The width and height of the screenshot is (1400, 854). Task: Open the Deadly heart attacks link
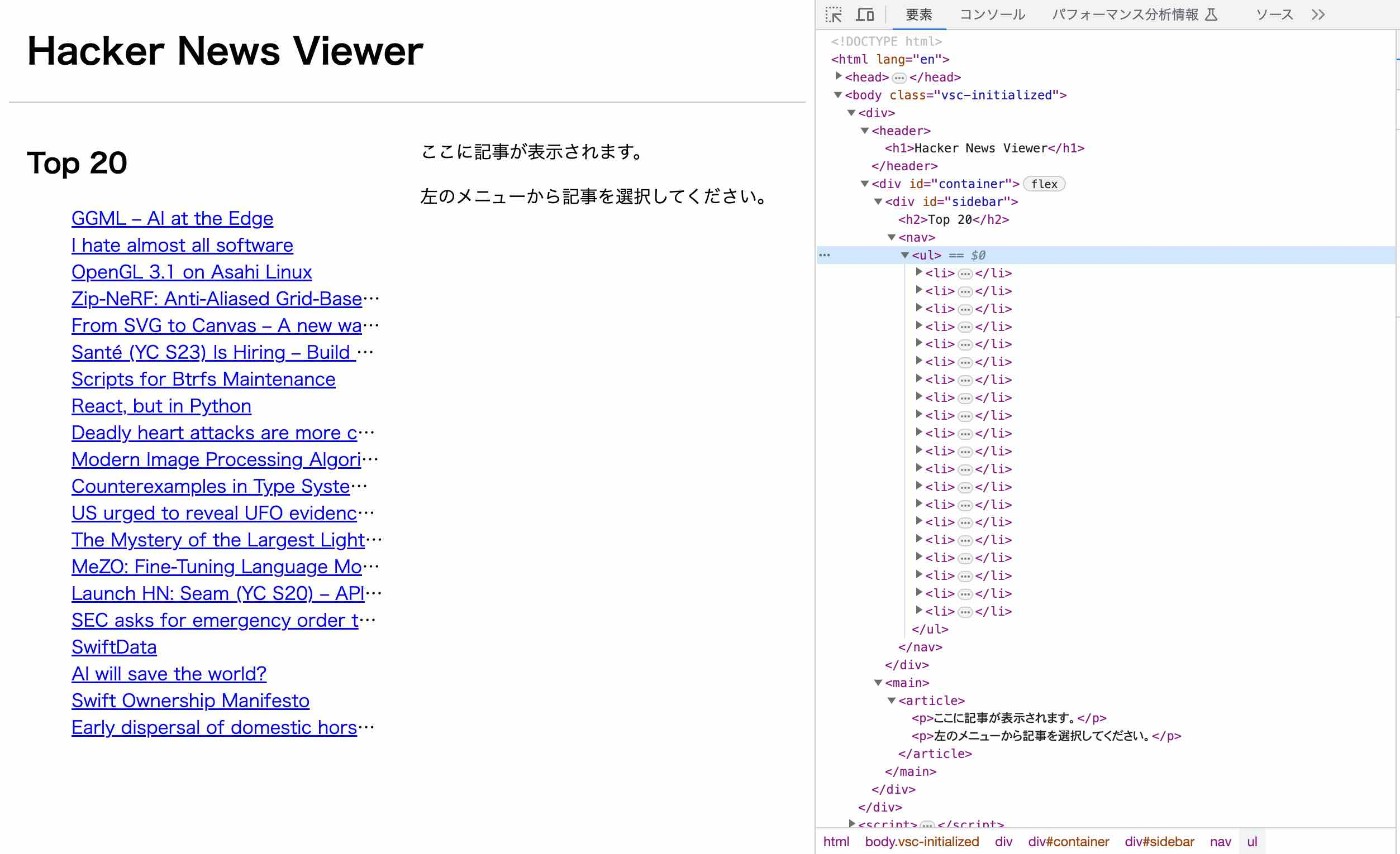point(223,433)
